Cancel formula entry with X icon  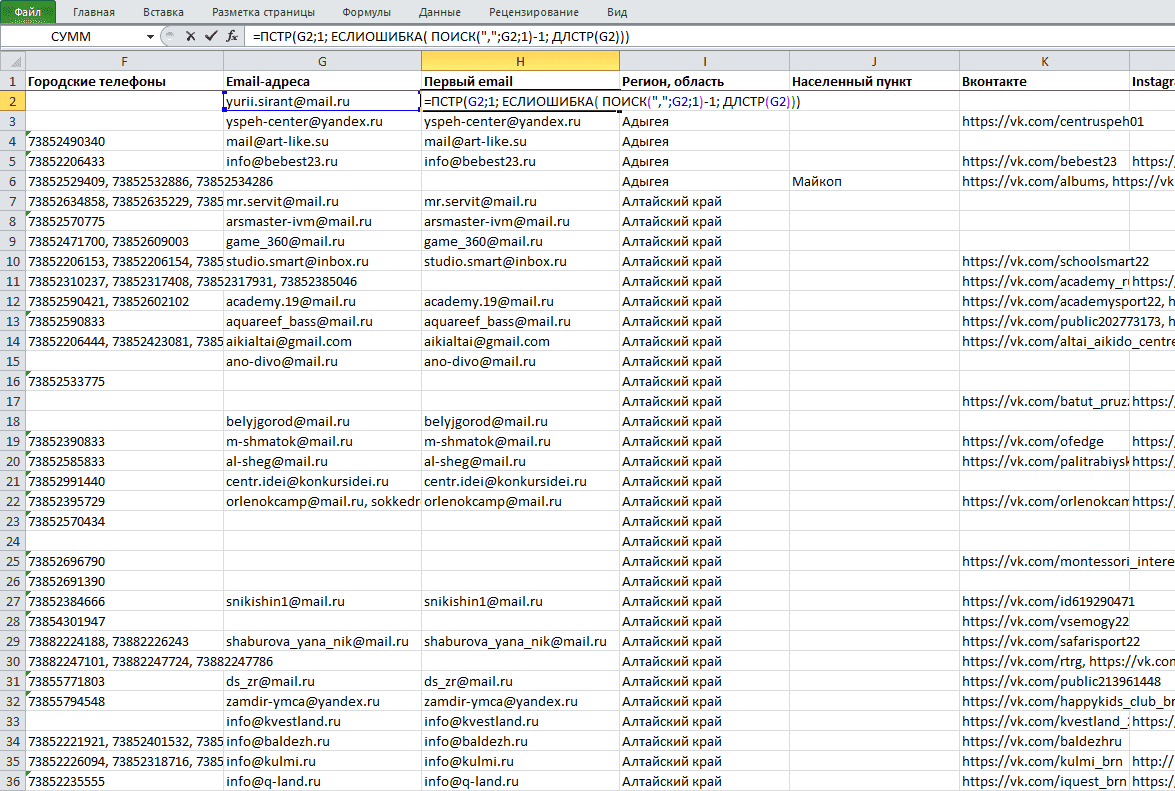click(x=190, y=36)
